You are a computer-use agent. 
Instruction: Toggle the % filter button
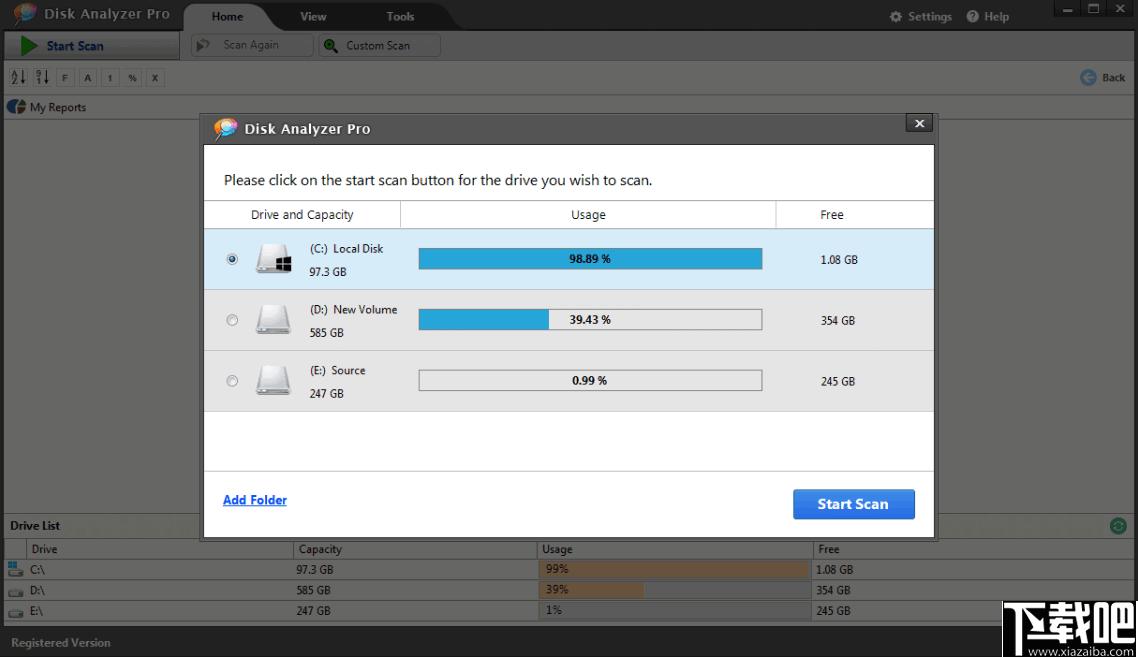132,78
